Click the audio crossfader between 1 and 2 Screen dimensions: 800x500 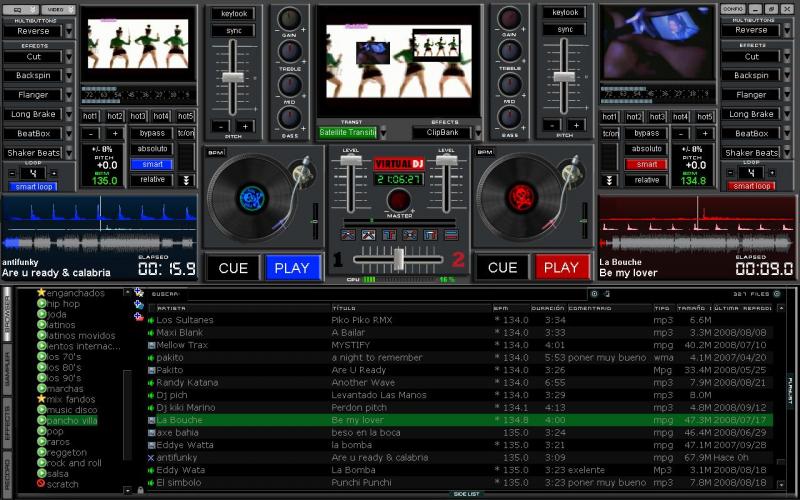[398, 259]
